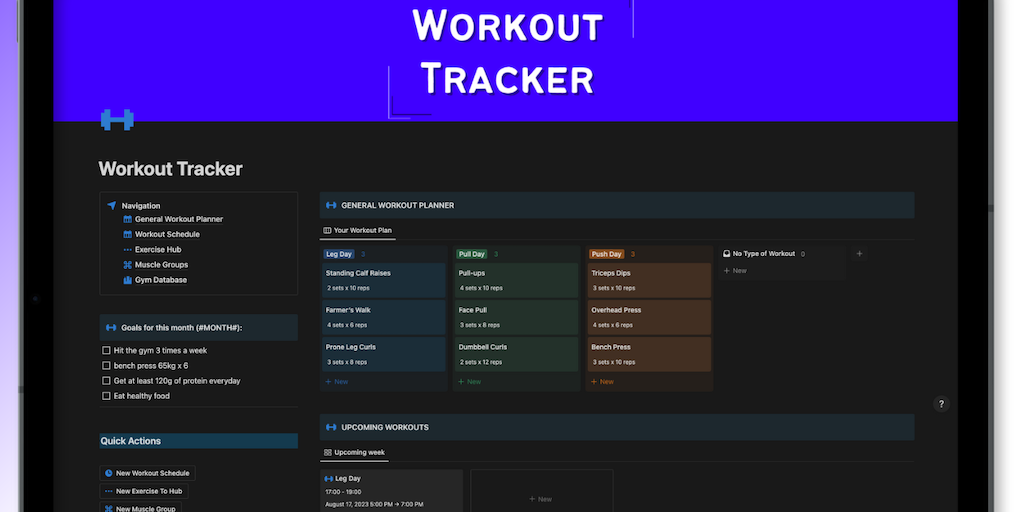Click the Navigation heading text
1024x512 pixels.
[141, 206]
